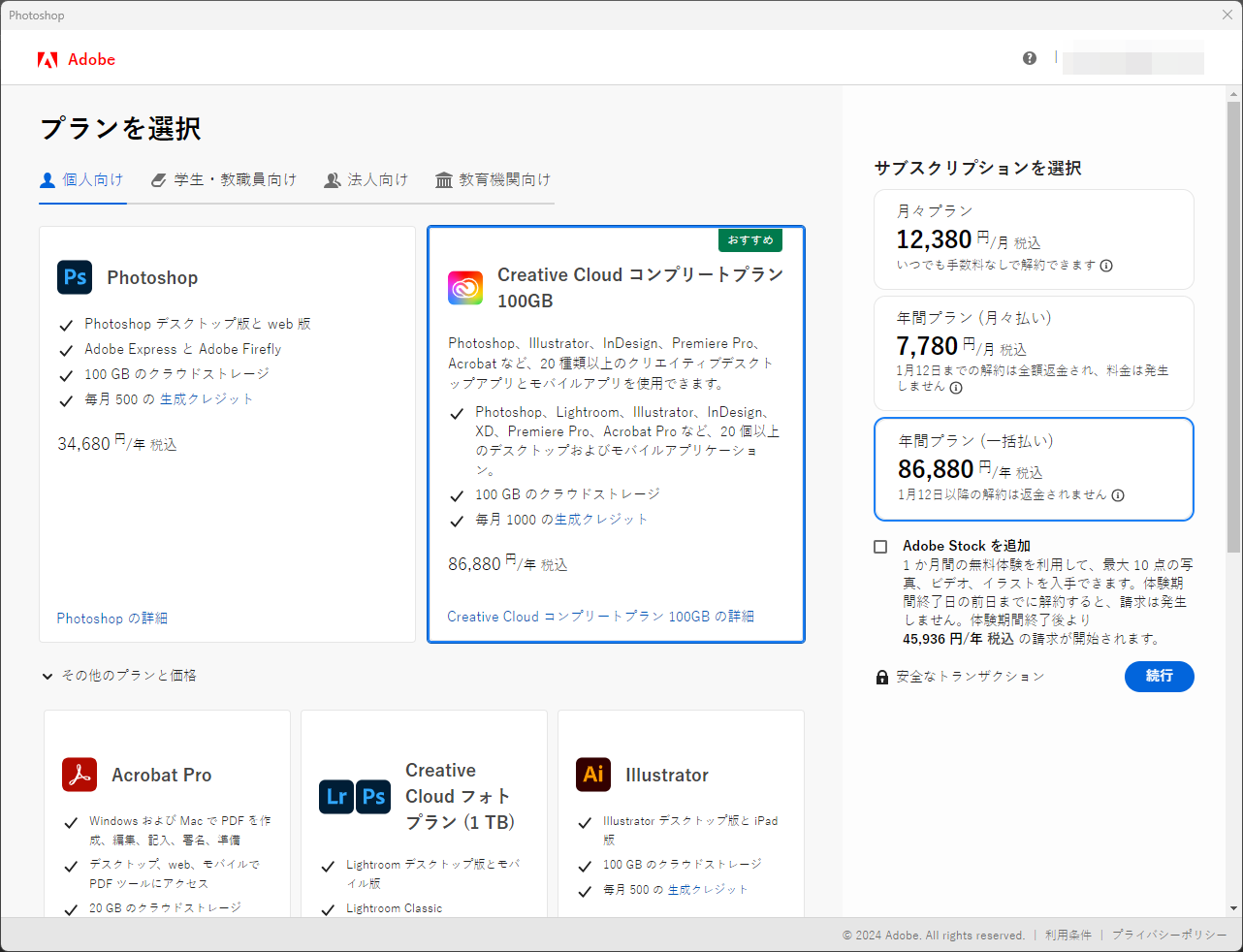
Task: Open 生成クレジット link in Creative Cloud card
Action: (601, 520)
